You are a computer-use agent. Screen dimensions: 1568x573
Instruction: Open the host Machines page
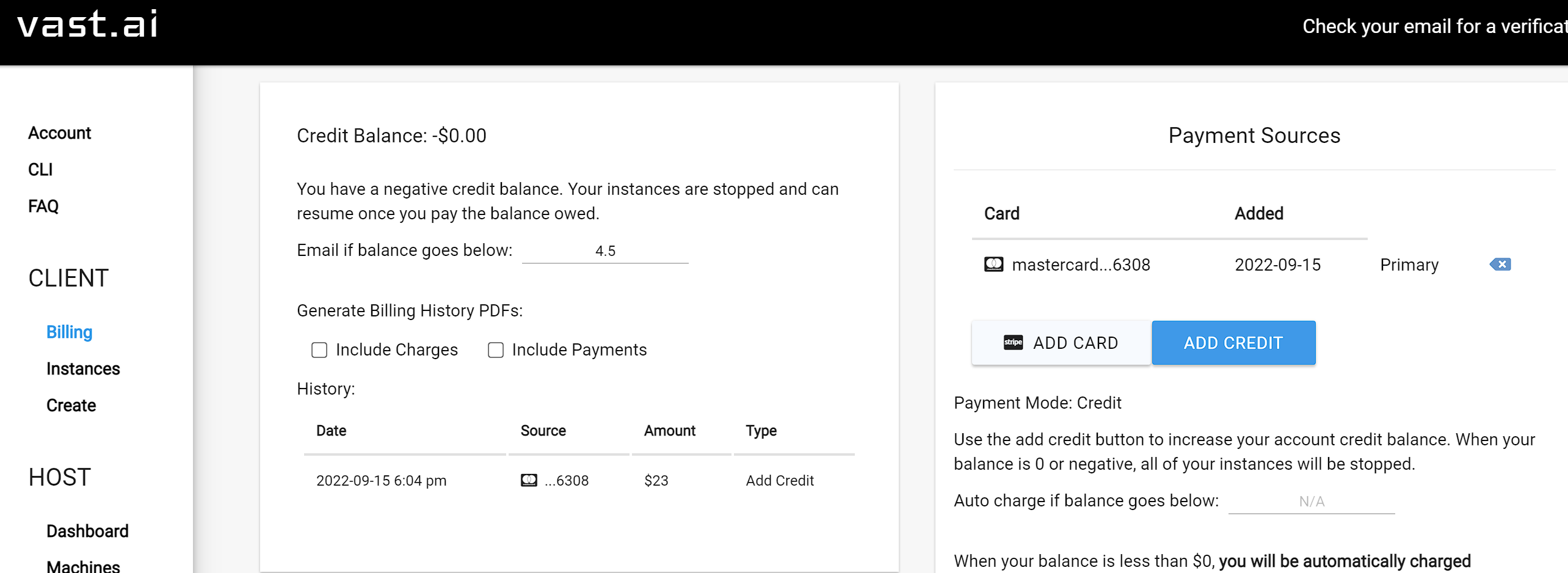[x=83, y=566]
